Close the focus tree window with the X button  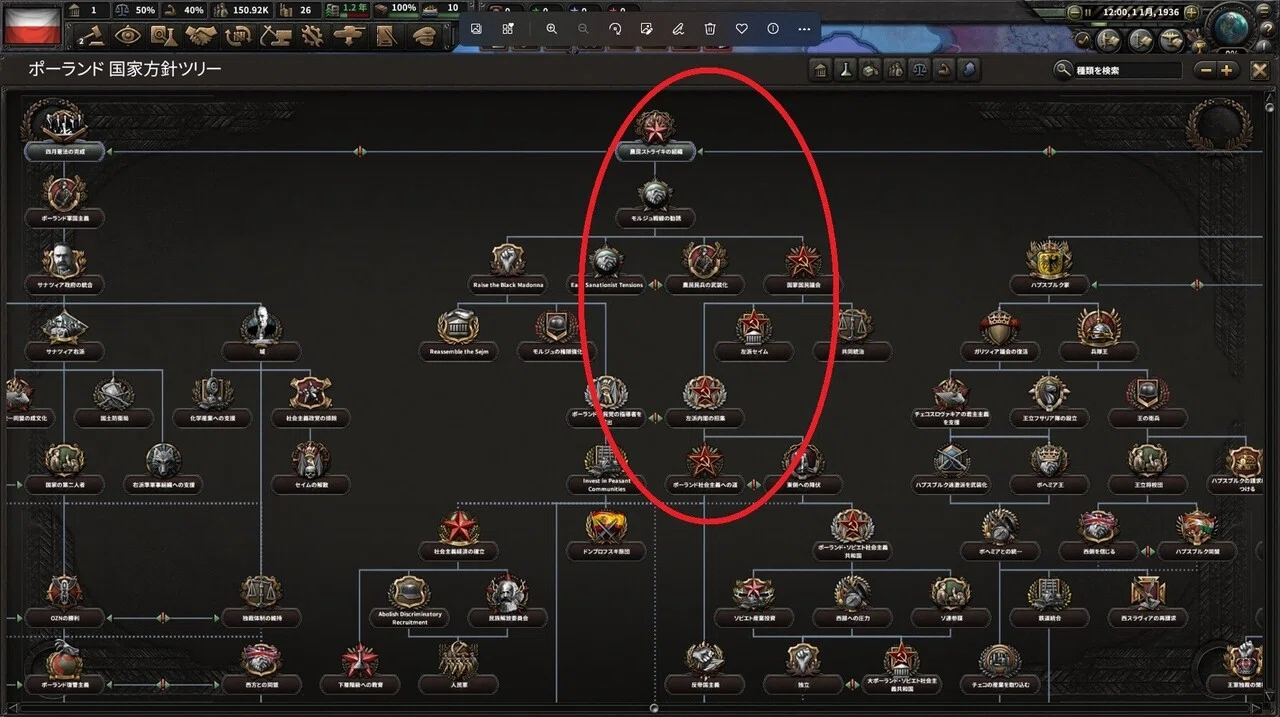tap(1260, 70)
